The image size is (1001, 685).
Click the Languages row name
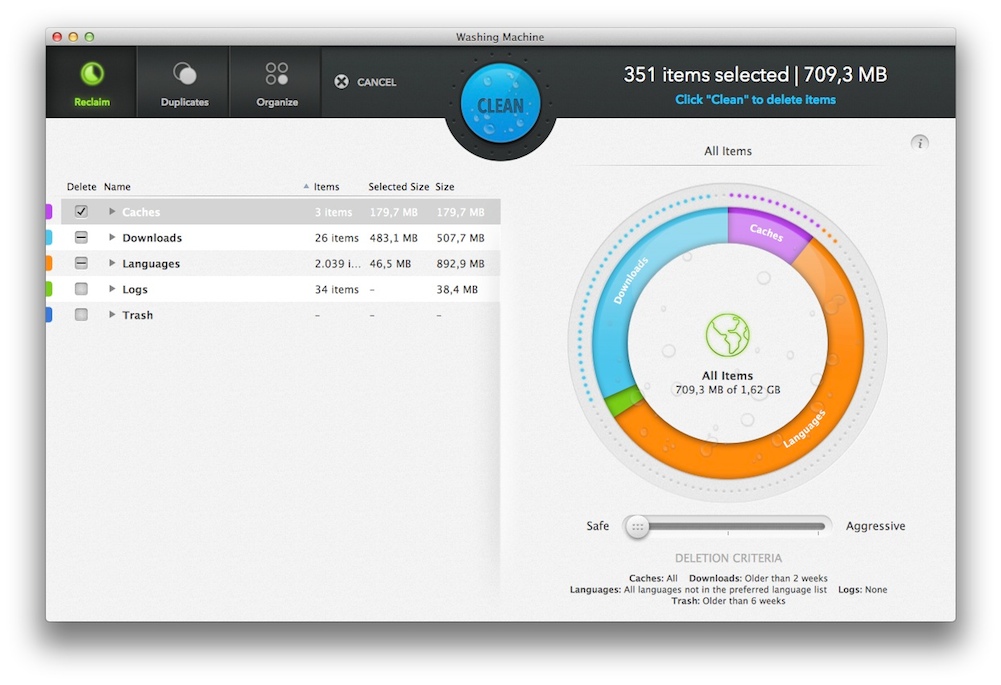(x=151, y=264)
